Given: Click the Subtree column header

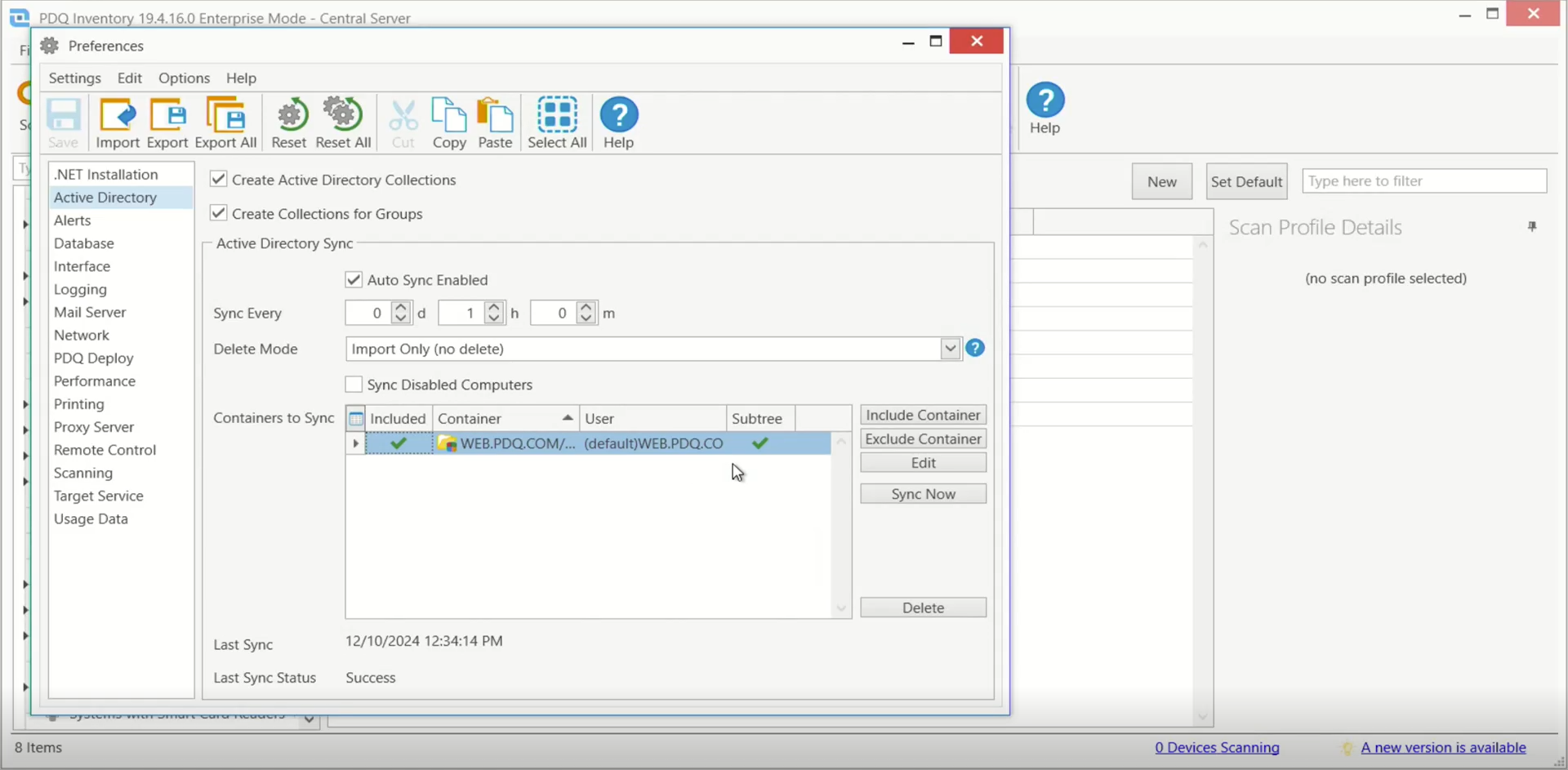Looking at the screenshot, I should pyautogui.click(x=760, y=418).
